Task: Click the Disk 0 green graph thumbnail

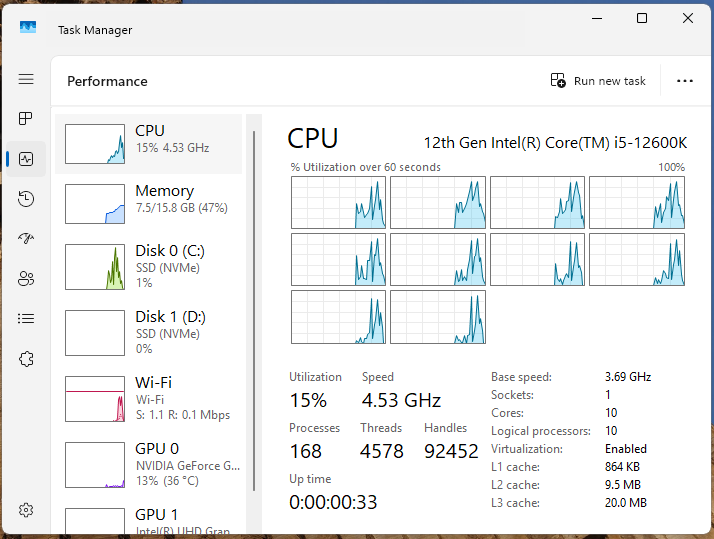Action: [95, 267]
